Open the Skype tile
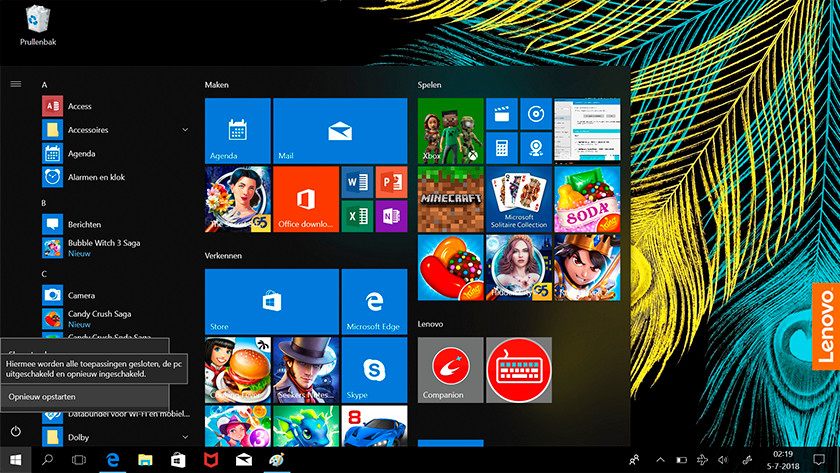This screenshot has width=840, height=473. click(374, 370)
